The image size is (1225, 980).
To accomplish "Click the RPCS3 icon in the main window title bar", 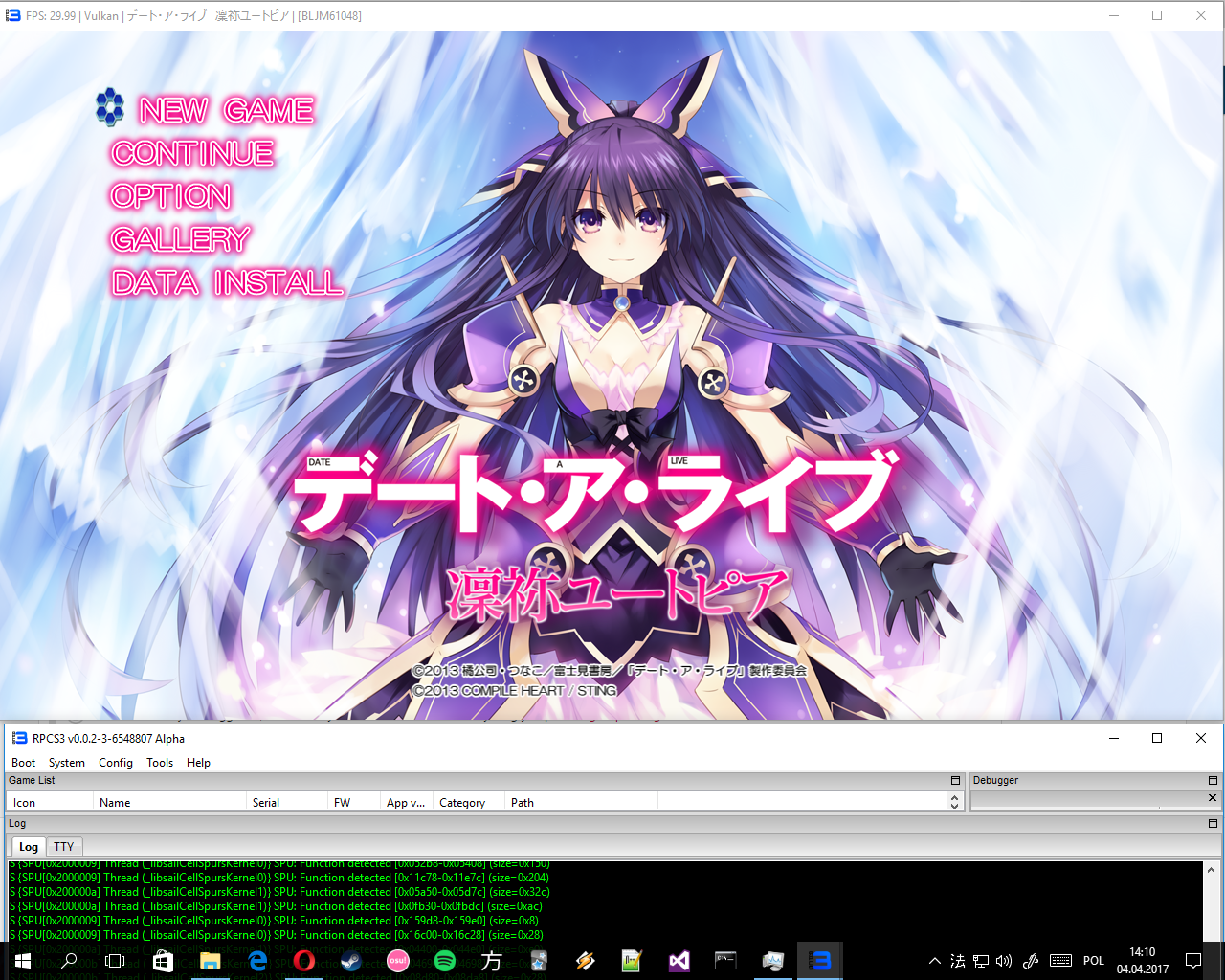I will tap(19, 738).
